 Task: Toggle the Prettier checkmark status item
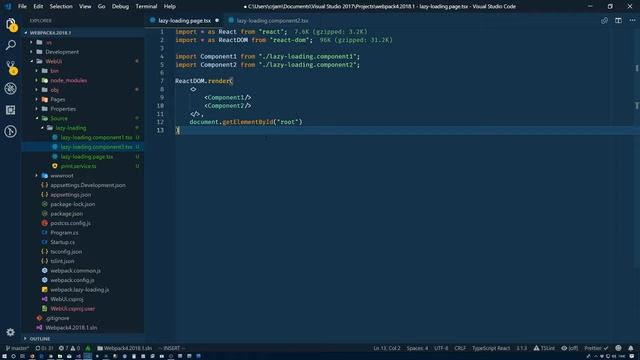(596, 348)
